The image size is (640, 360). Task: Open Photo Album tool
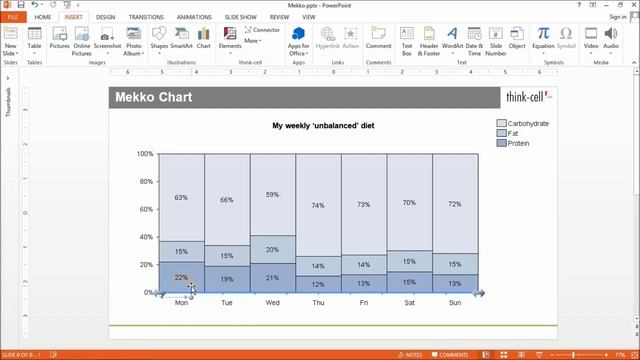coord(133,42)
